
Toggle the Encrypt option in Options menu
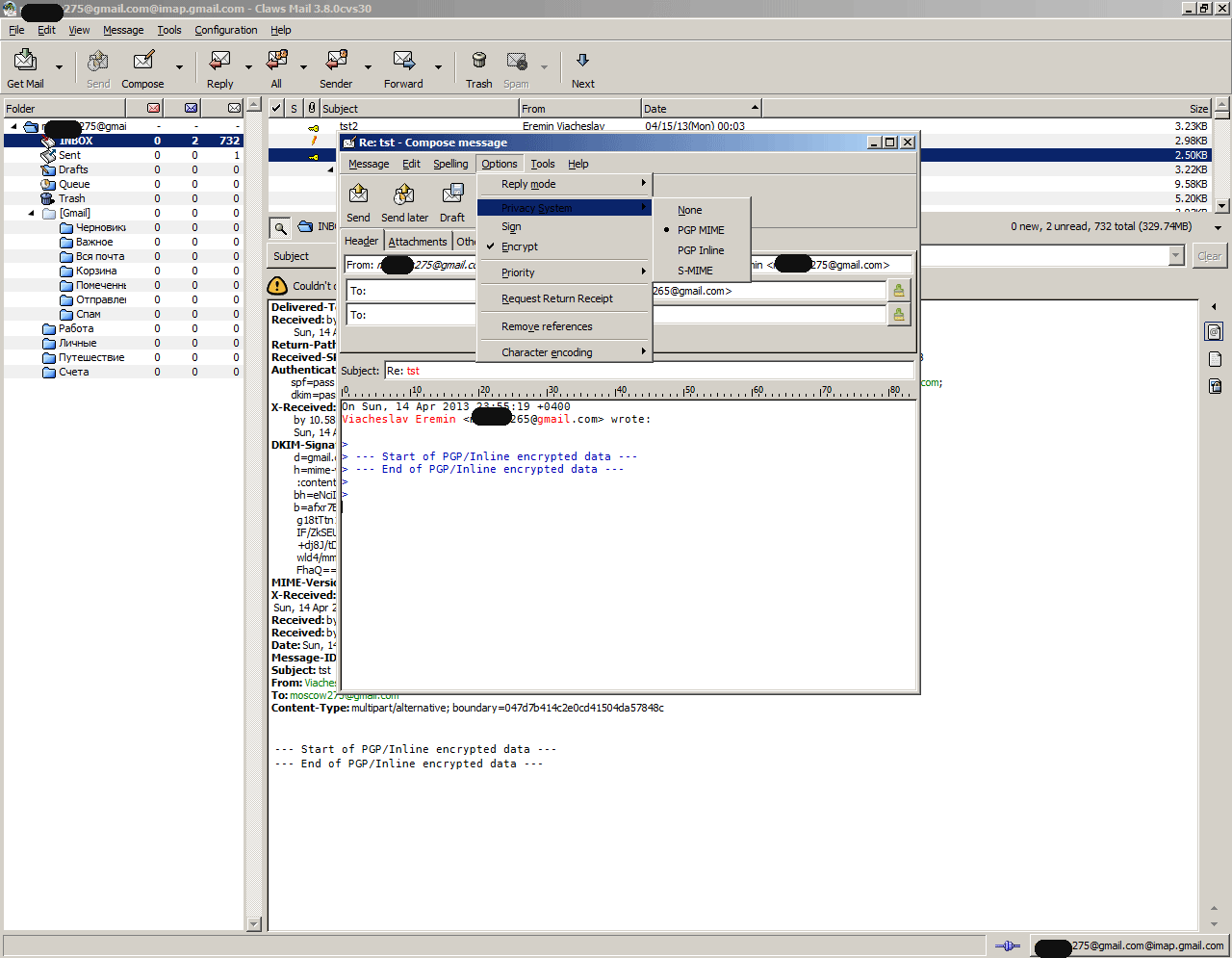(x=520, y=246)
